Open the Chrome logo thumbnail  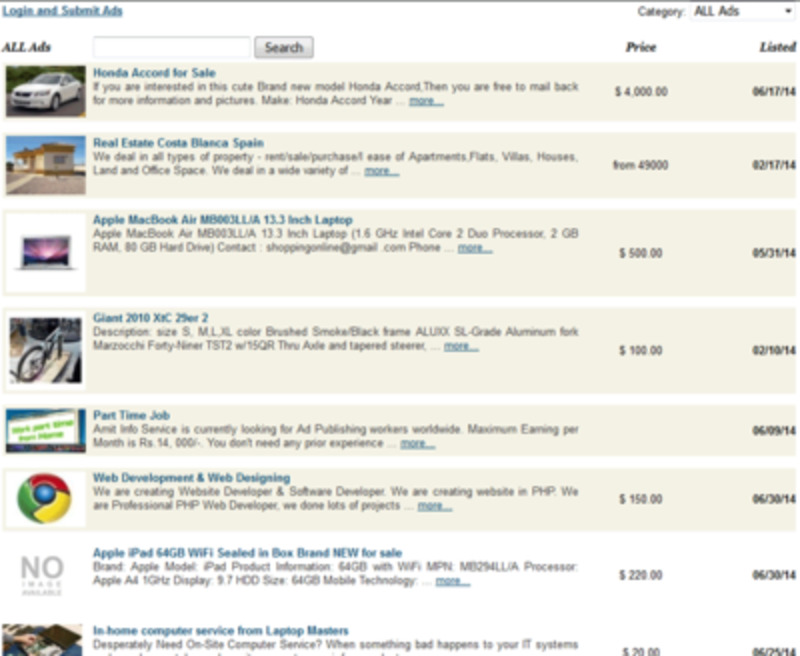click(x=44, y=498)
